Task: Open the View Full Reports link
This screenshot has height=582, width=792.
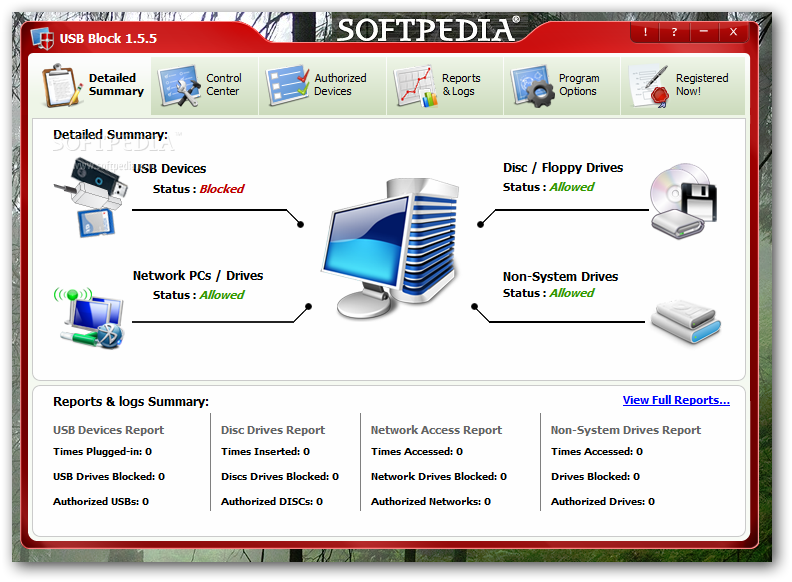Action: 676,400
